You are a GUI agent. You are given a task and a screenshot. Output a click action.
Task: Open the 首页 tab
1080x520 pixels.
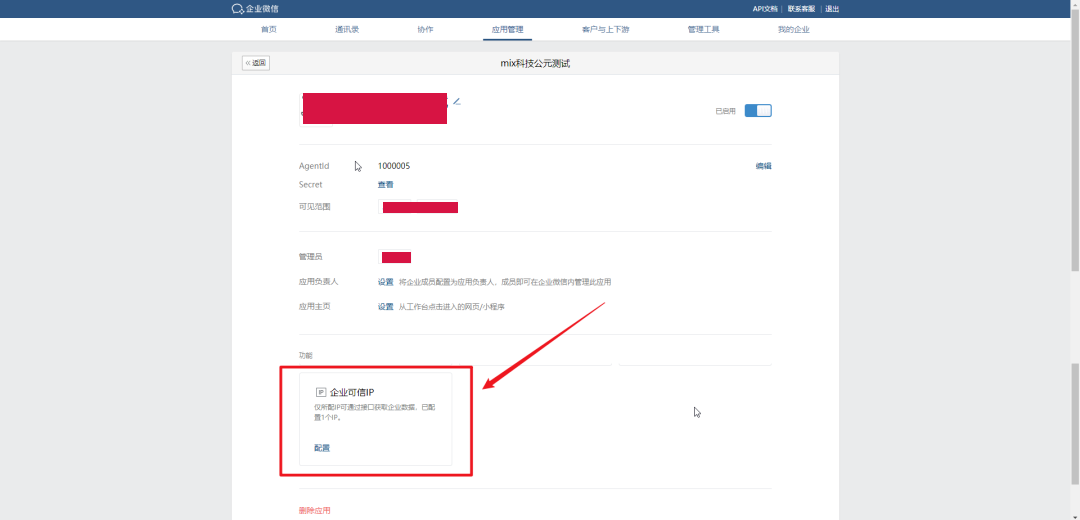269,30
